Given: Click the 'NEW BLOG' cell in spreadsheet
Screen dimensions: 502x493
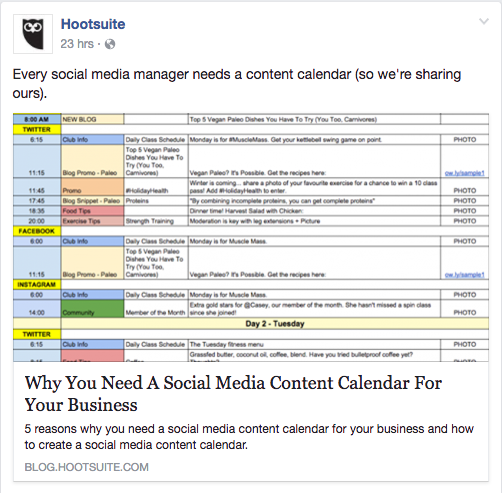Looking at the screenshot, I should 92,119.
